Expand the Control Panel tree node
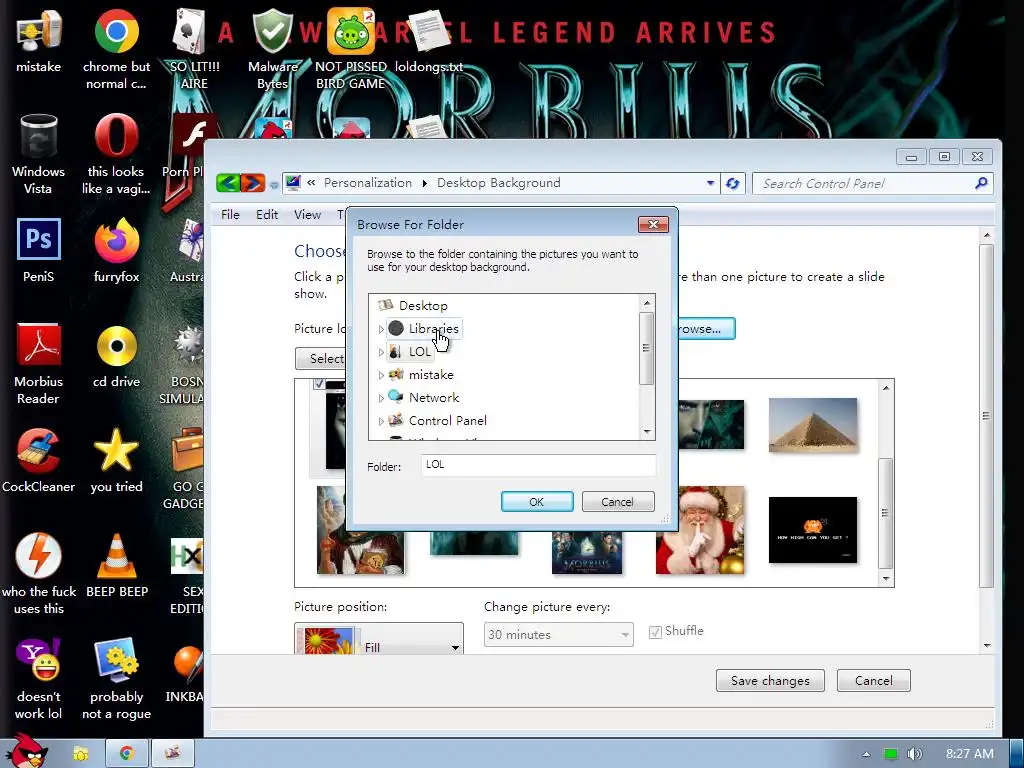The height and width of the screenshot is (768, 1024). point(381,421)
